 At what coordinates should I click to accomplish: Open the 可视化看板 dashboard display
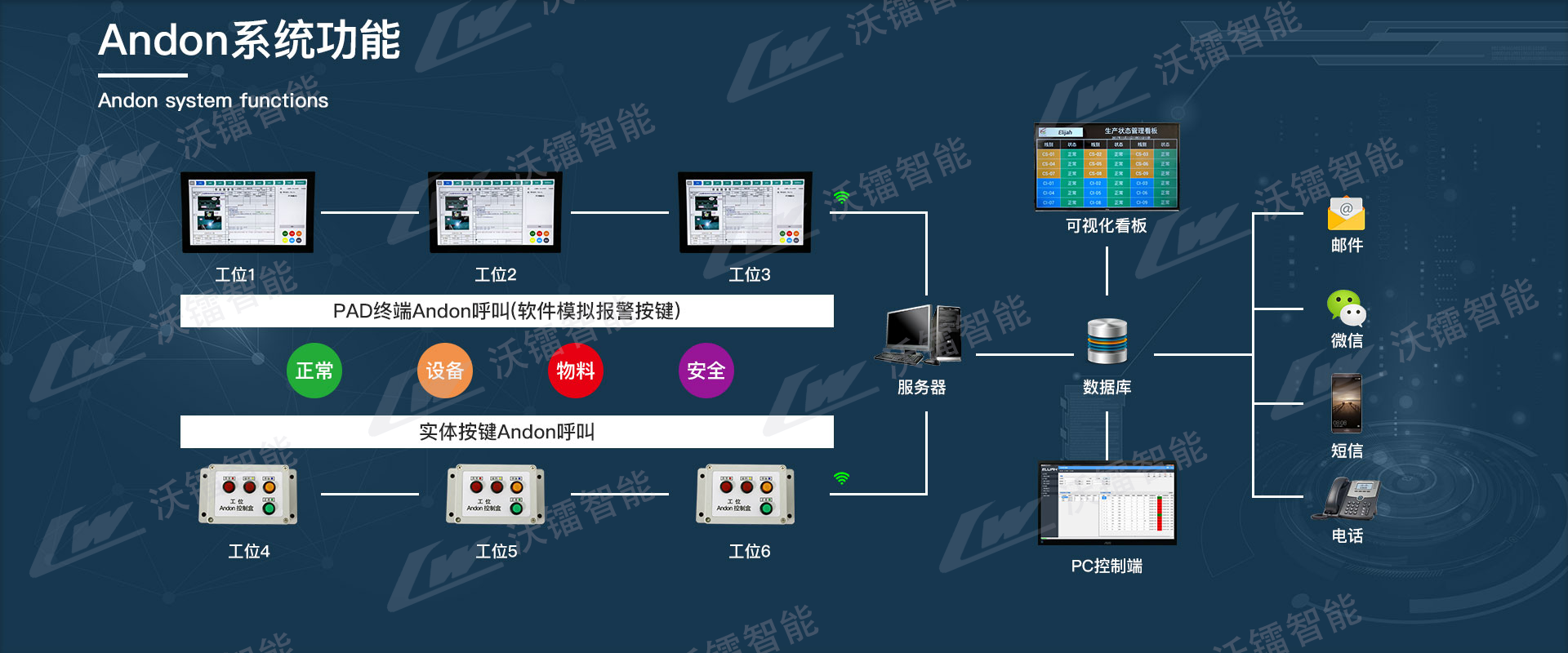coord(1107,167)
